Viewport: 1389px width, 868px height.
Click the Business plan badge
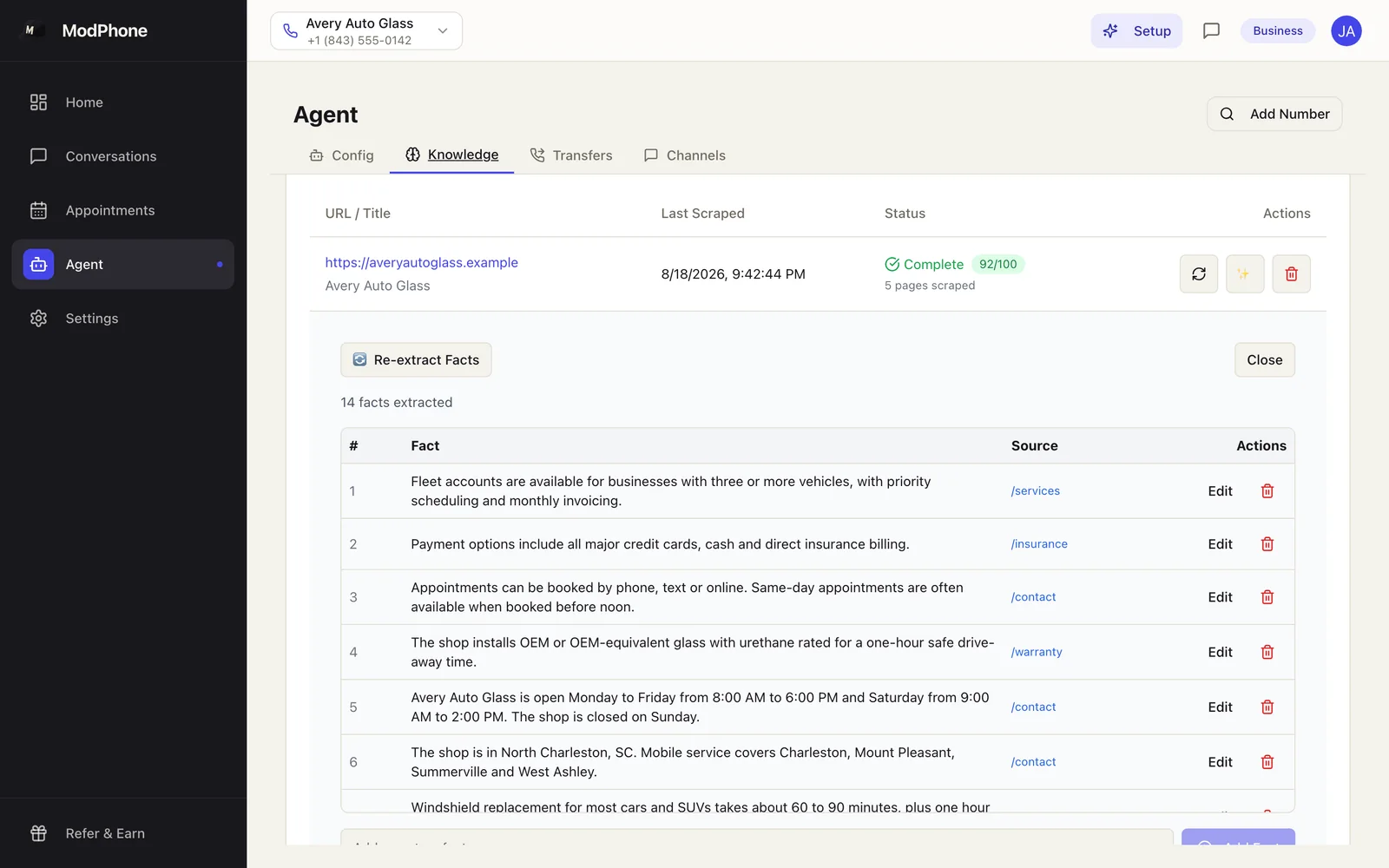pos(1278,30)
